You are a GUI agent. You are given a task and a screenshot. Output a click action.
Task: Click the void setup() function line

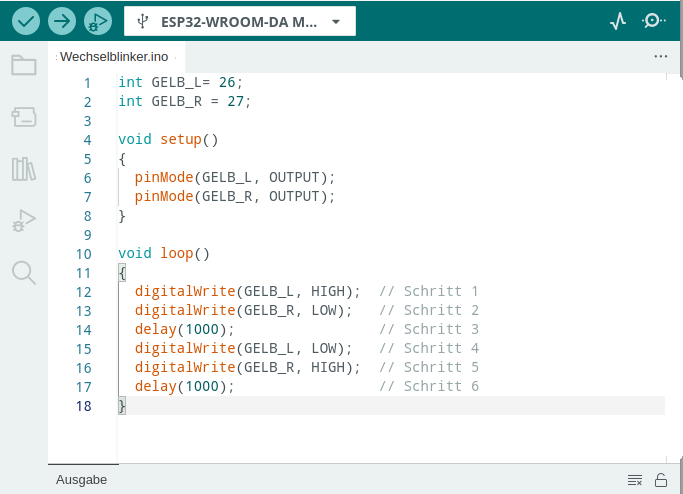click(168, 140)
